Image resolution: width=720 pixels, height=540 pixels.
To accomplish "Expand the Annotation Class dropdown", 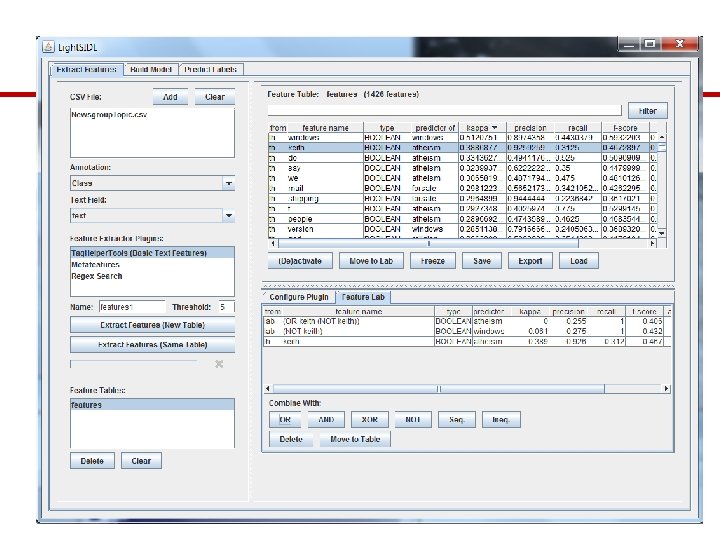I will [x=228, y=183].
